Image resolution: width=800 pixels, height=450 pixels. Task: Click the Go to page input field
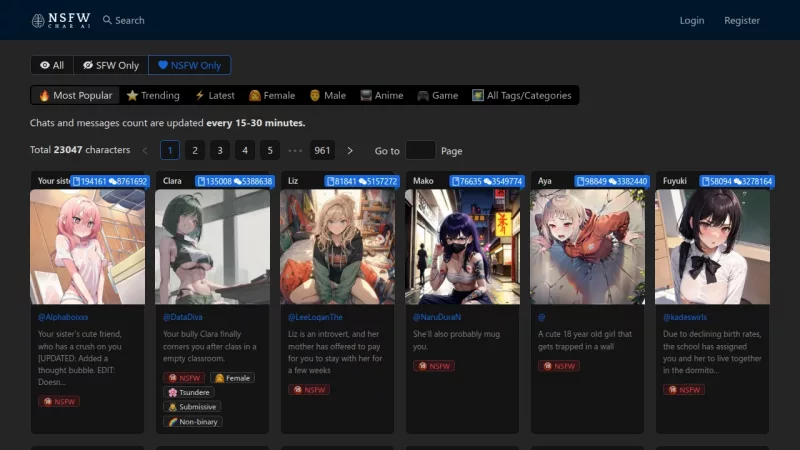pos(420,151)
